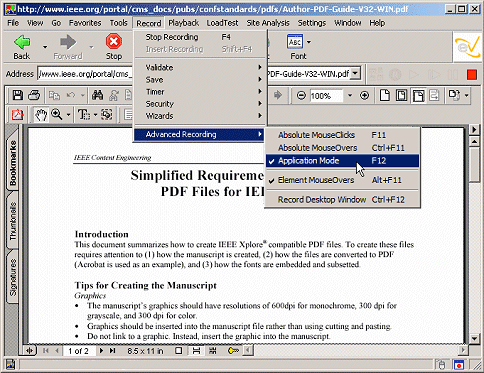The width and height of the screenshot is (484, 373).
Task: Open search with the binoculars icon
Action: [97, 96]
